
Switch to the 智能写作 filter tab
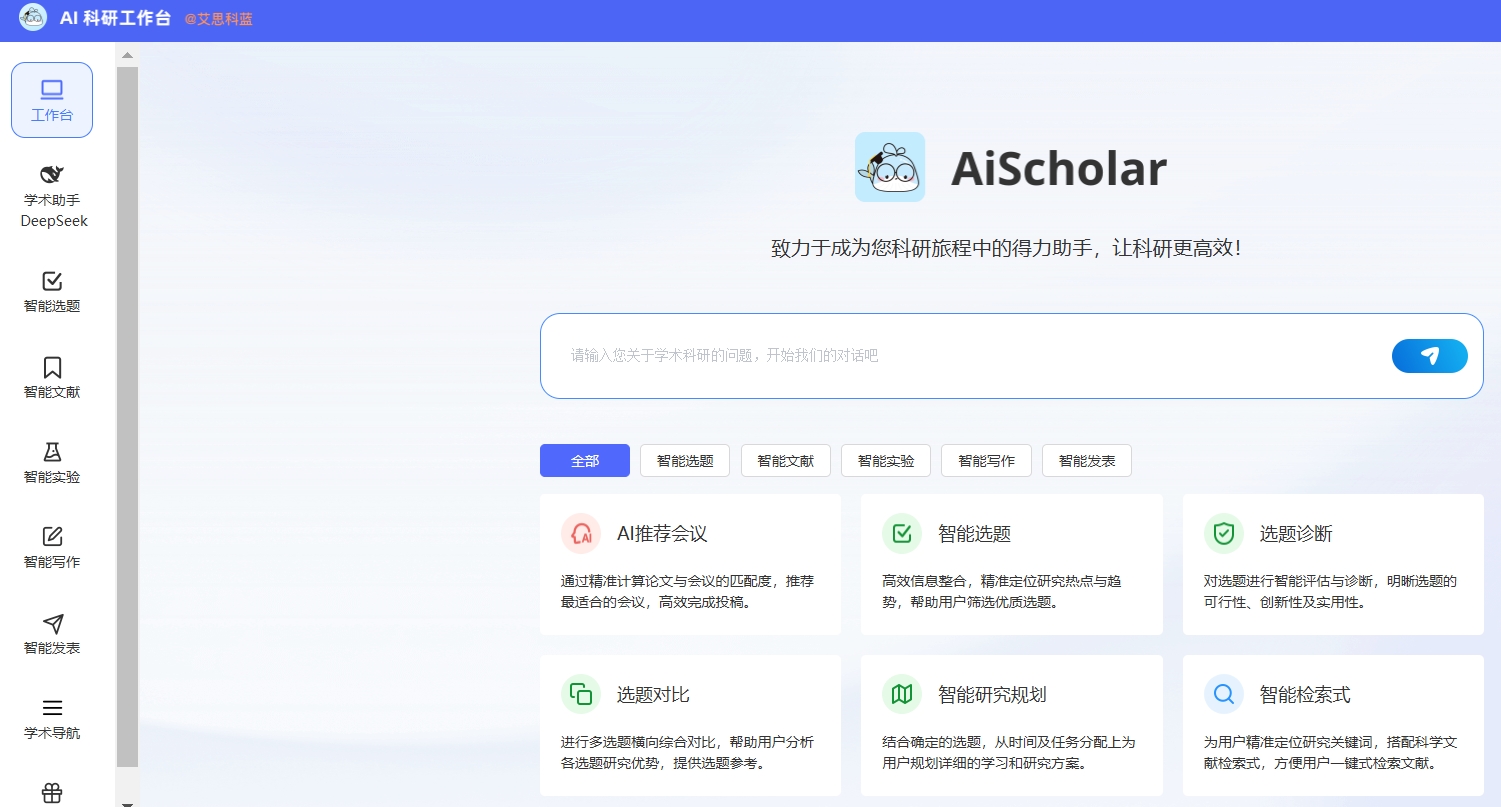tap(986, 461)
